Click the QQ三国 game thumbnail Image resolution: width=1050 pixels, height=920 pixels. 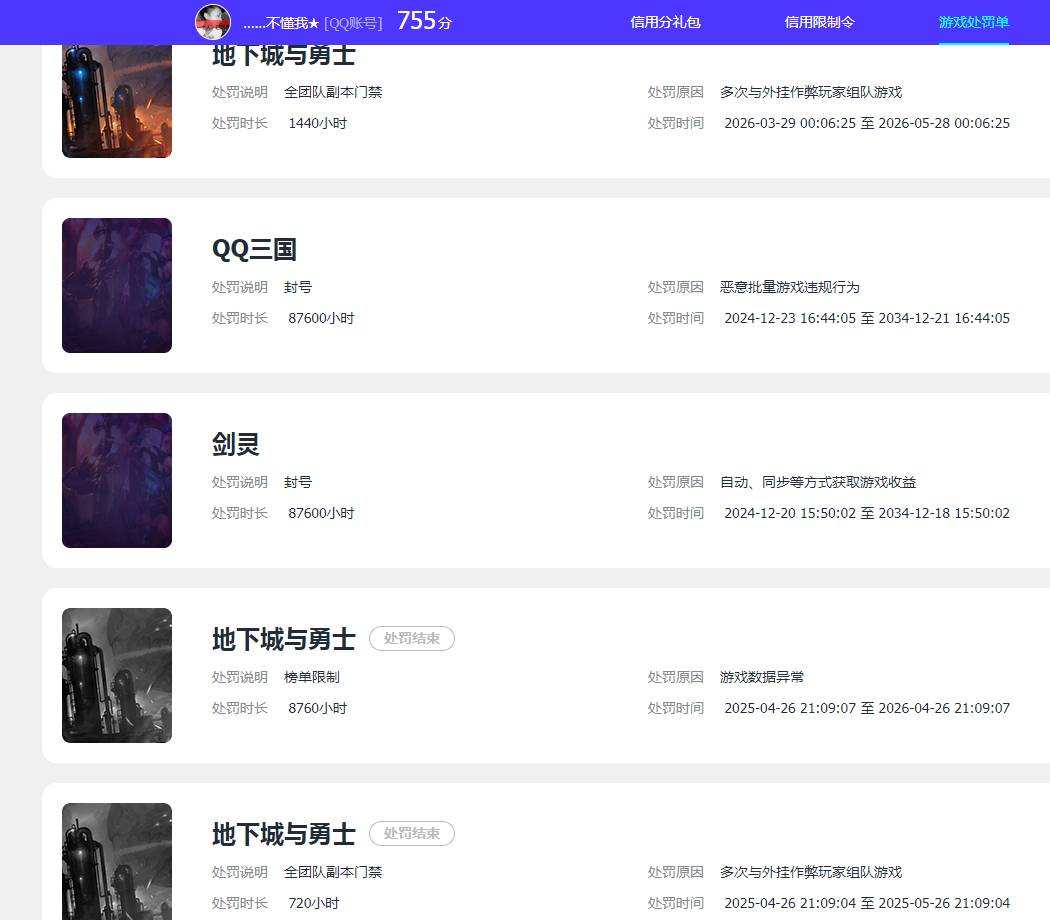pos(117,285)
